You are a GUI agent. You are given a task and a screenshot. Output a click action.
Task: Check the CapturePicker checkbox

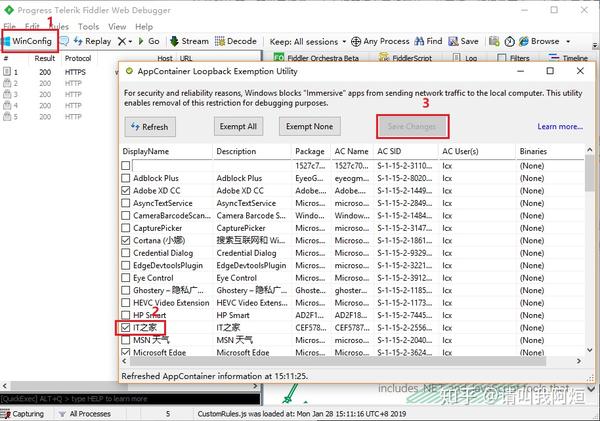126,228
